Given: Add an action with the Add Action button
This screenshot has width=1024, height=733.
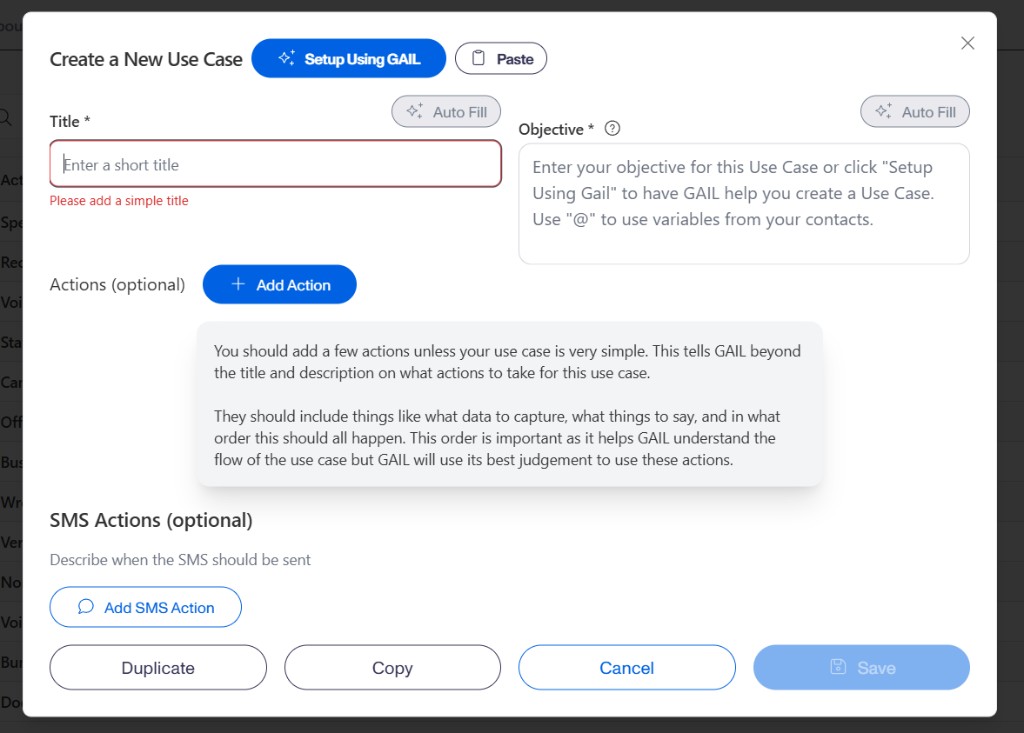Looking at the screenshot, I should click(279, 284).
